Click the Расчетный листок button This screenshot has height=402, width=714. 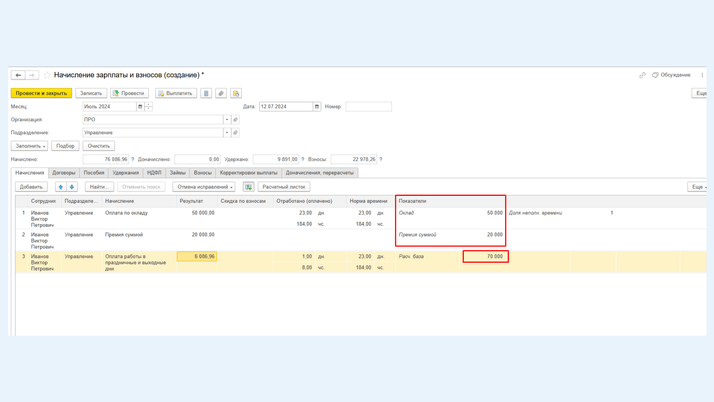(284, 187)
